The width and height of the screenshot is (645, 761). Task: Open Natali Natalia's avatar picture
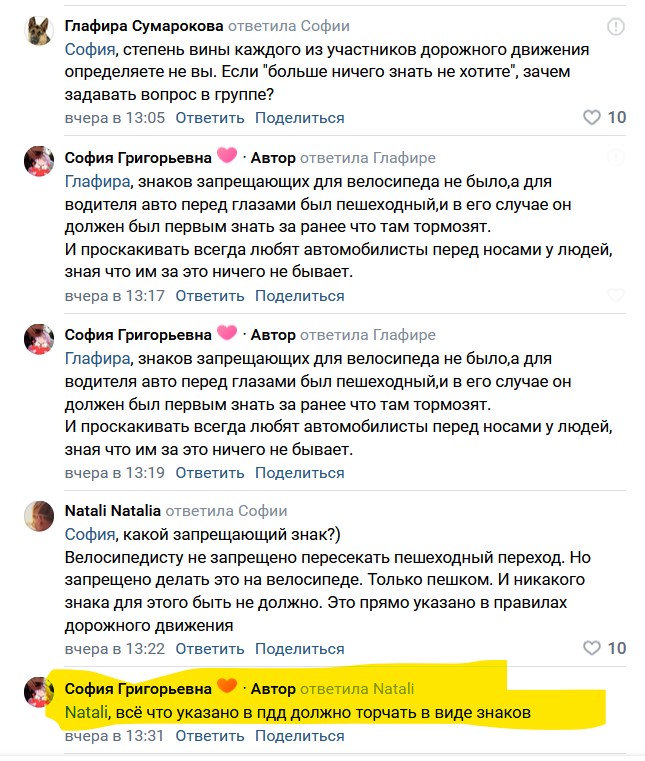39,516
